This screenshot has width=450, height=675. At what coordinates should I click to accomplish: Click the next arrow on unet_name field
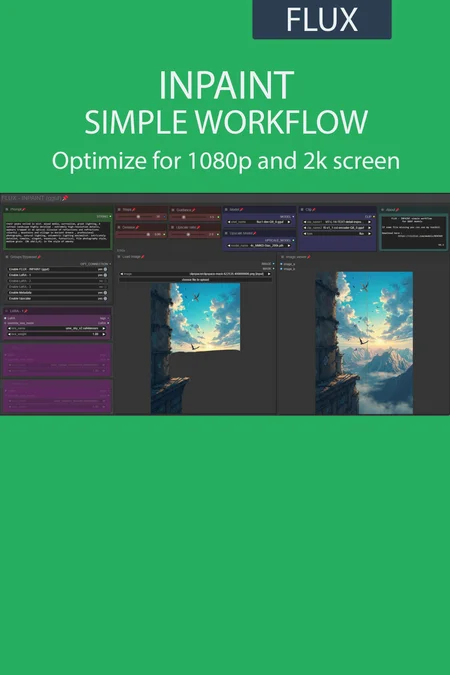(289, 222)
